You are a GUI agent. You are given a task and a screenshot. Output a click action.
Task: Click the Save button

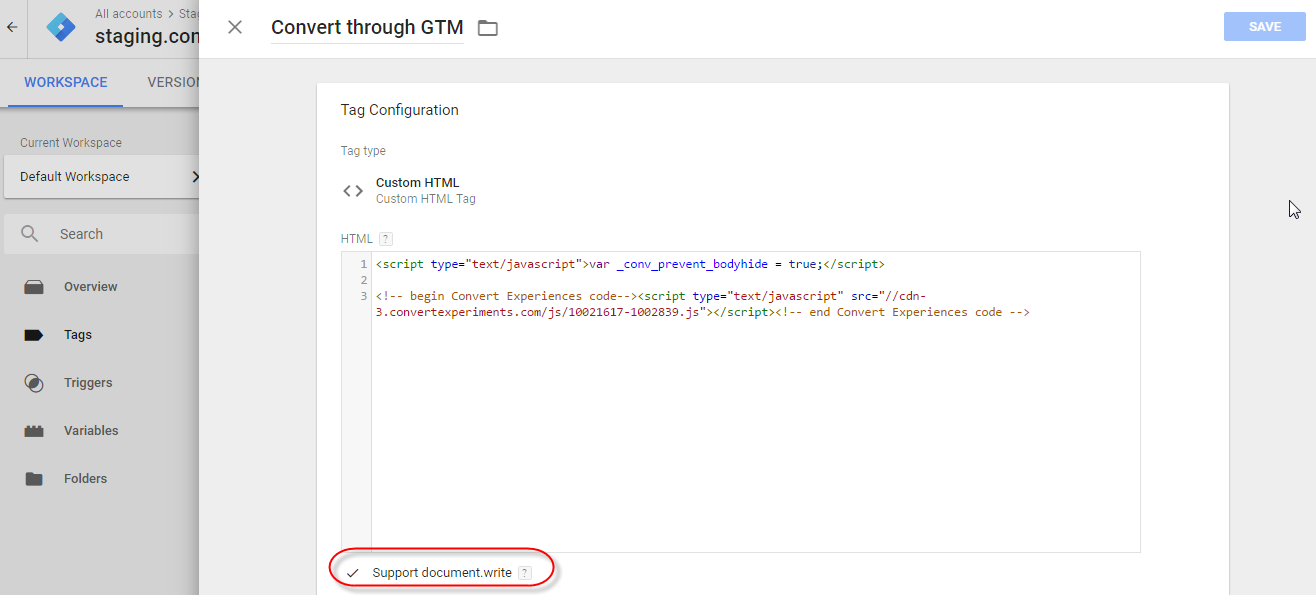[x=1265, y=27]
